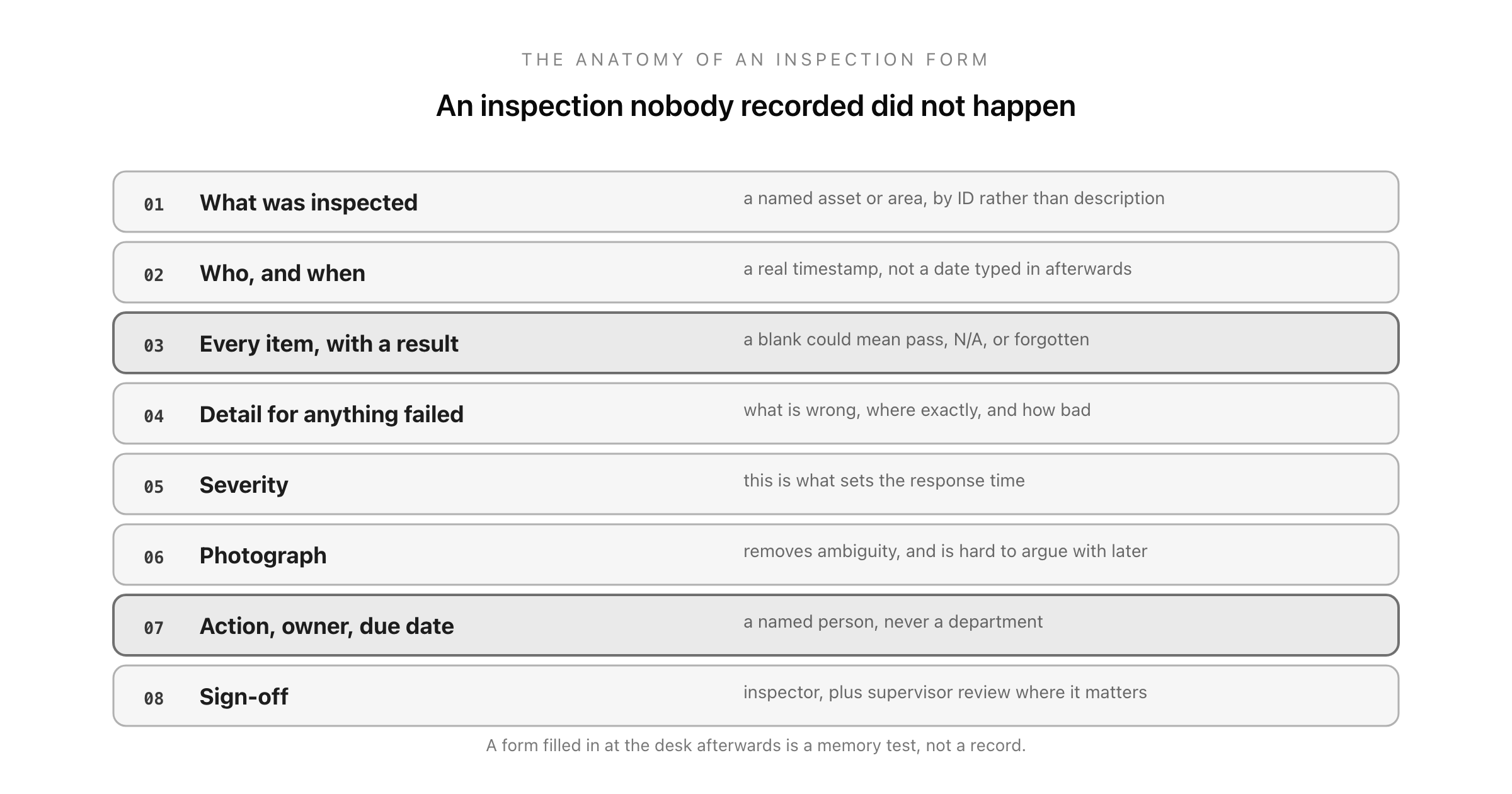
Task: Click the number 05 label
Action: 154,486
